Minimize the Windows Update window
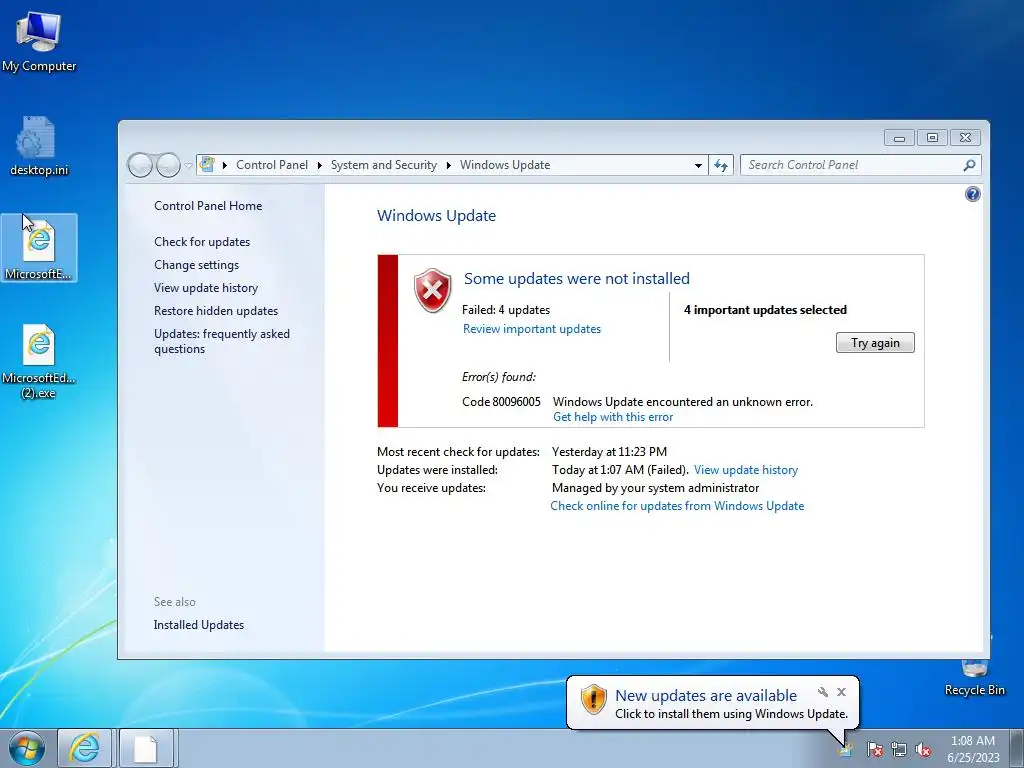 pos(899,138)
